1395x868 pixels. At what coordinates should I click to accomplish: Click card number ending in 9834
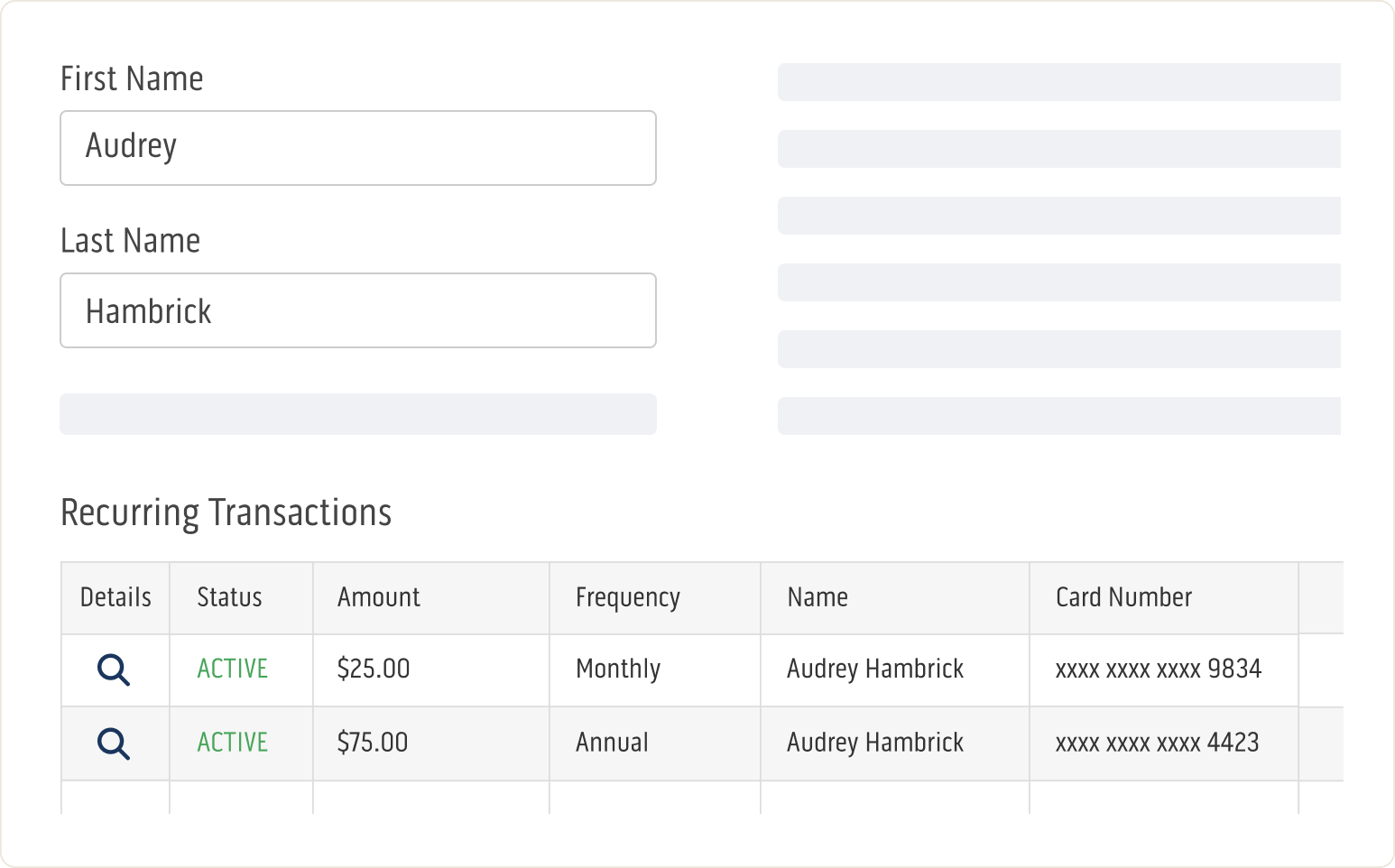click(x=1158, y=669)
